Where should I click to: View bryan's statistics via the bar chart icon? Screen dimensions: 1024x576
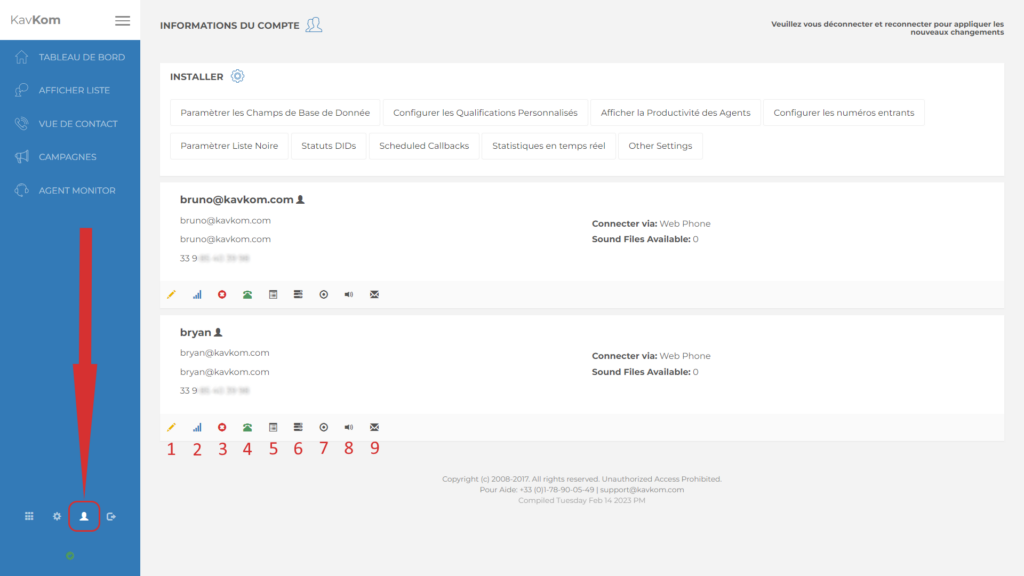tap(196, 427)
